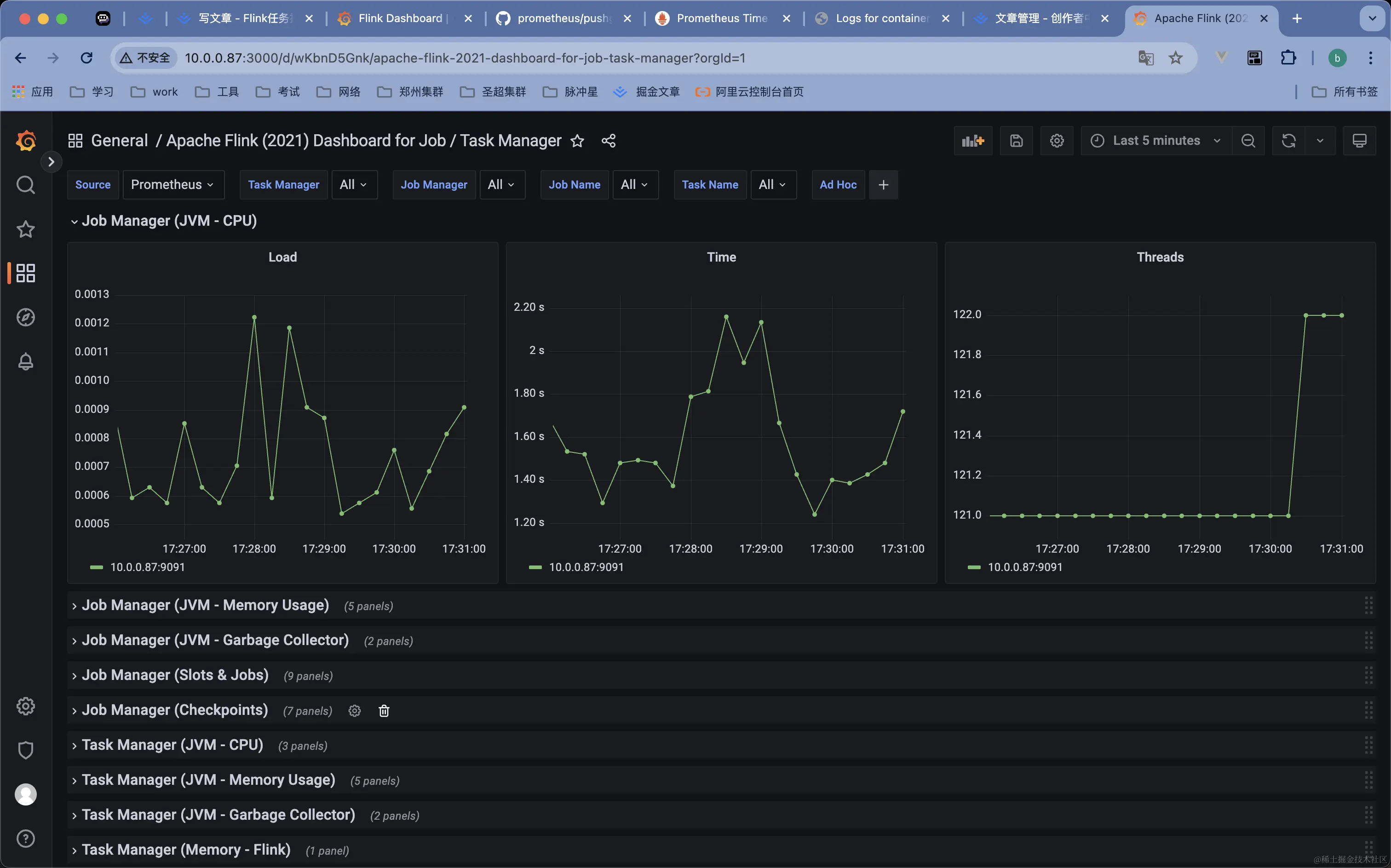Mark dashboard as favorite star
The width and height of the screenshot is (1391, 868).
(577, 141)
